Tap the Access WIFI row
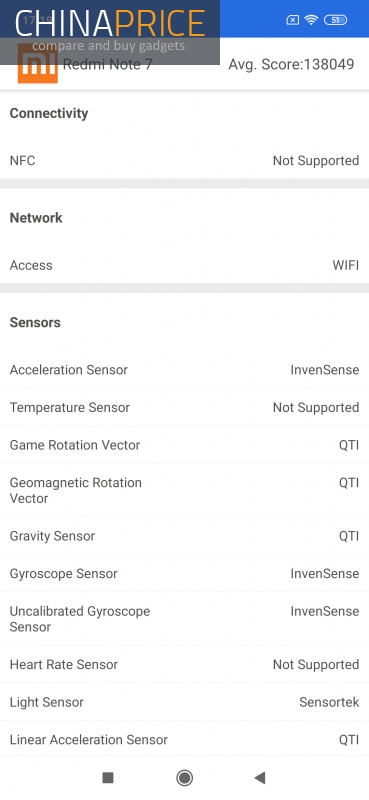The image size is (369, 800). pos(184,265)
